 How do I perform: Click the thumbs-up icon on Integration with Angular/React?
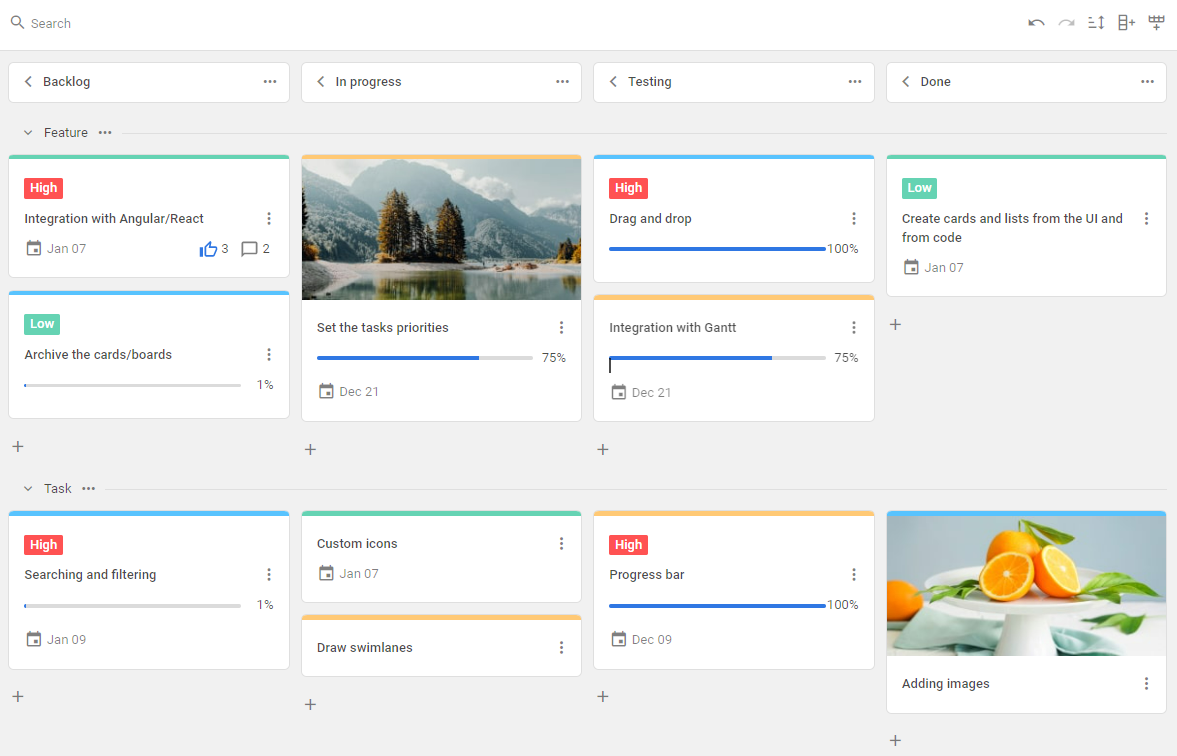click(208, 249)
